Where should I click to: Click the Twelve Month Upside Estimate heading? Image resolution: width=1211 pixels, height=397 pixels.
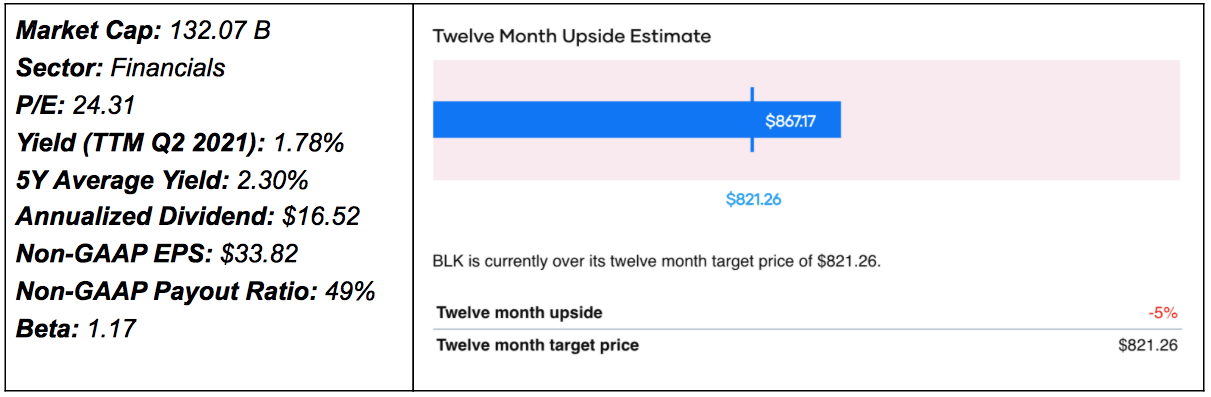(x=571, y=36)
